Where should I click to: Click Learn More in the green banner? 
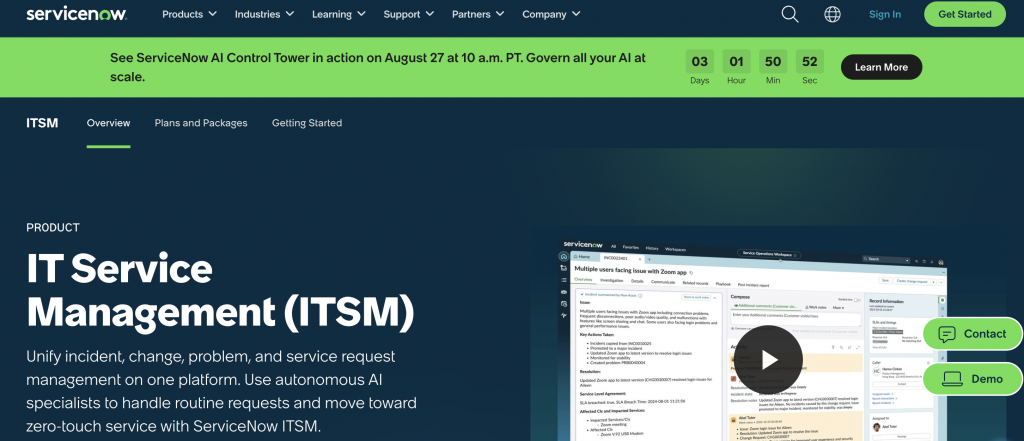tap(881, 67)
